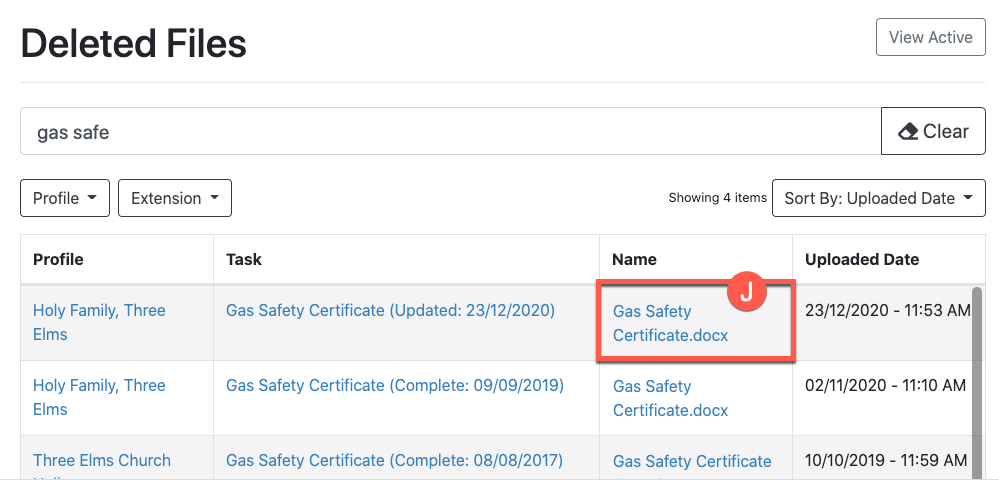Viewport: 999px width, 485px height.
Task: Open task updated 23/12/2020
Action: [x=390, y=311]
